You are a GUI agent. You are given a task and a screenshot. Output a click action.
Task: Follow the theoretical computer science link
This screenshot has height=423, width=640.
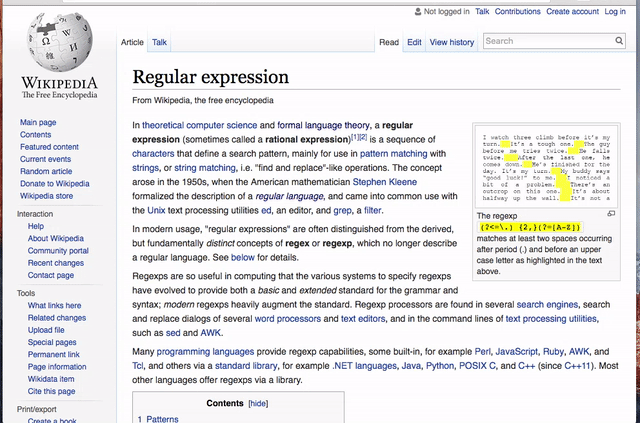pos(200,125)
